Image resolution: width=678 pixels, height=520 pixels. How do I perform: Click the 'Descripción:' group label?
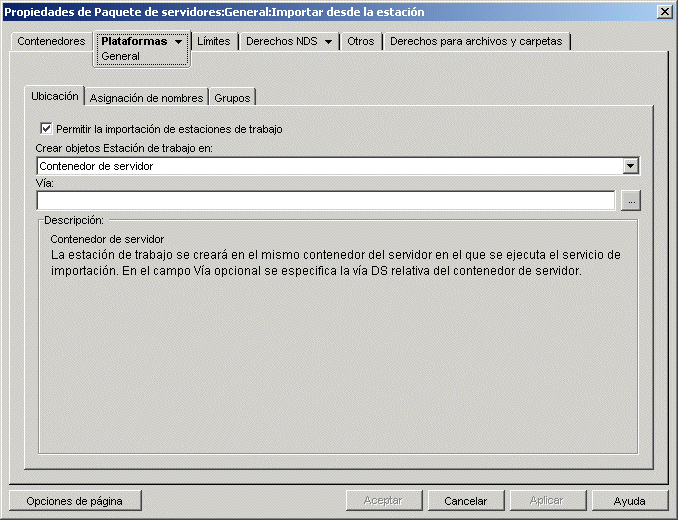[x=74, y=220]
